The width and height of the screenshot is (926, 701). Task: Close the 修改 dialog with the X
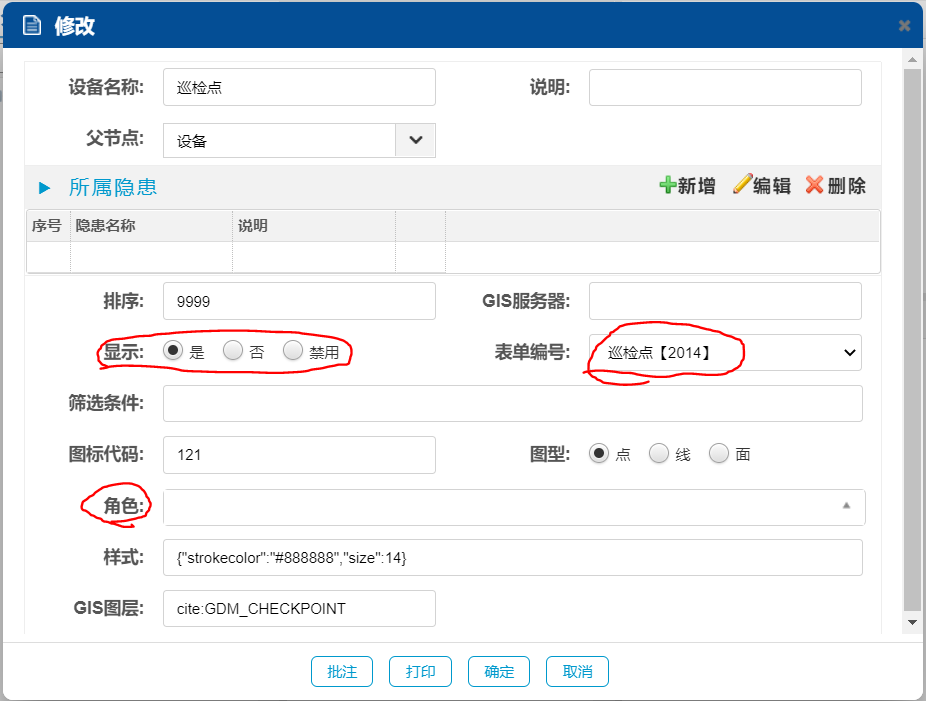click(x=904, y=26)
